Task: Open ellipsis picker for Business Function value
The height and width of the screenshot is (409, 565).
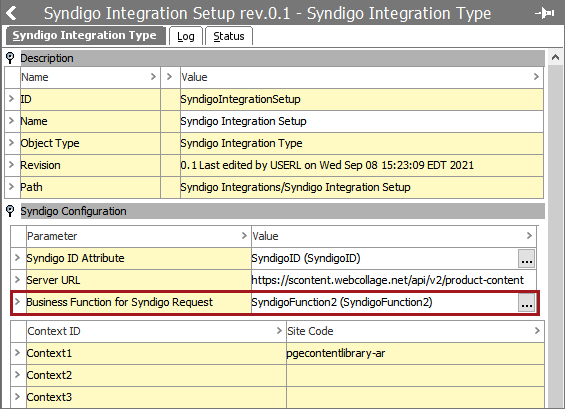Action: tap(526, 302)
